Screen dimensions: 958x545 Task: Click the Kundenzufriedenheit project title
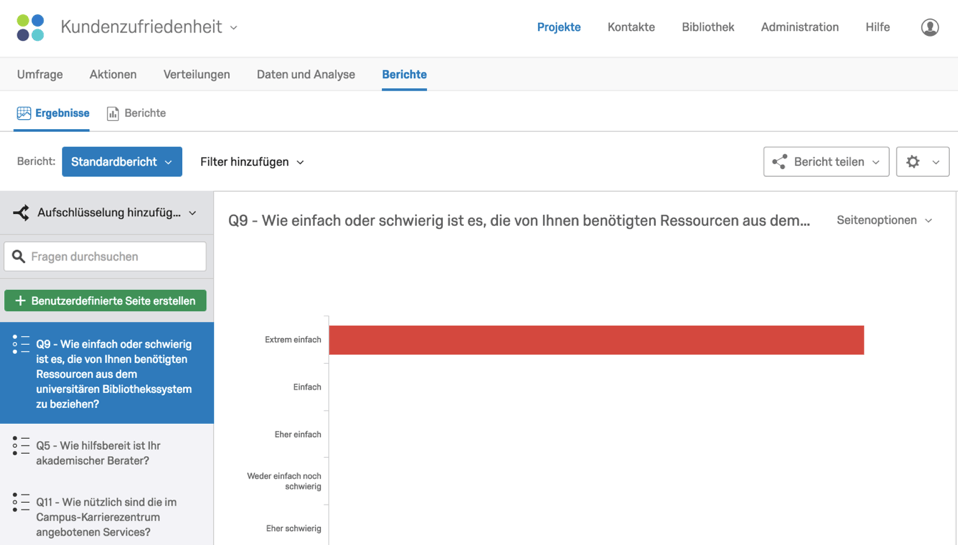pyautogui.click(x=141, y=27)
